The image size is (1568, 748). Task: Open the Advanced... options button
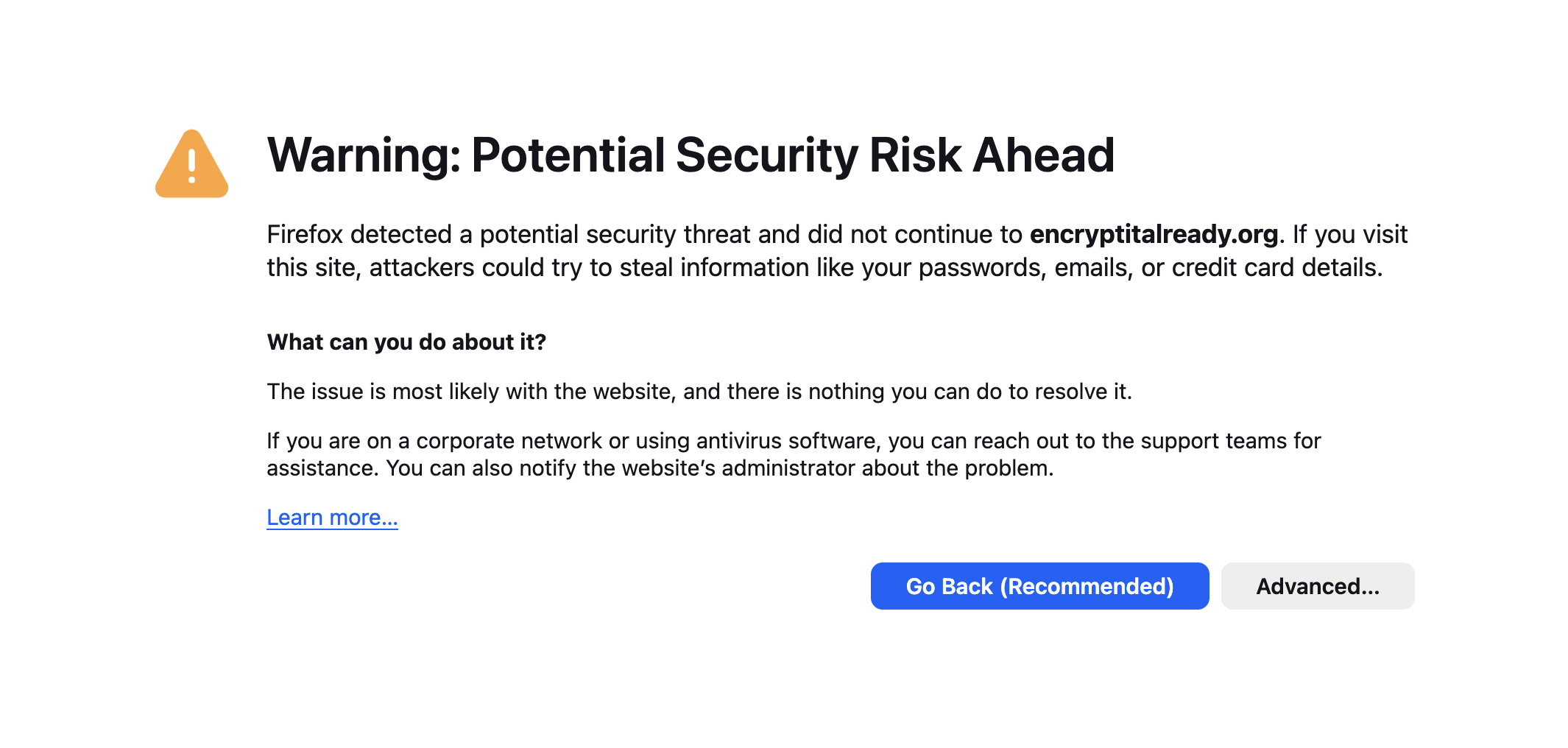coord(1317,586)
